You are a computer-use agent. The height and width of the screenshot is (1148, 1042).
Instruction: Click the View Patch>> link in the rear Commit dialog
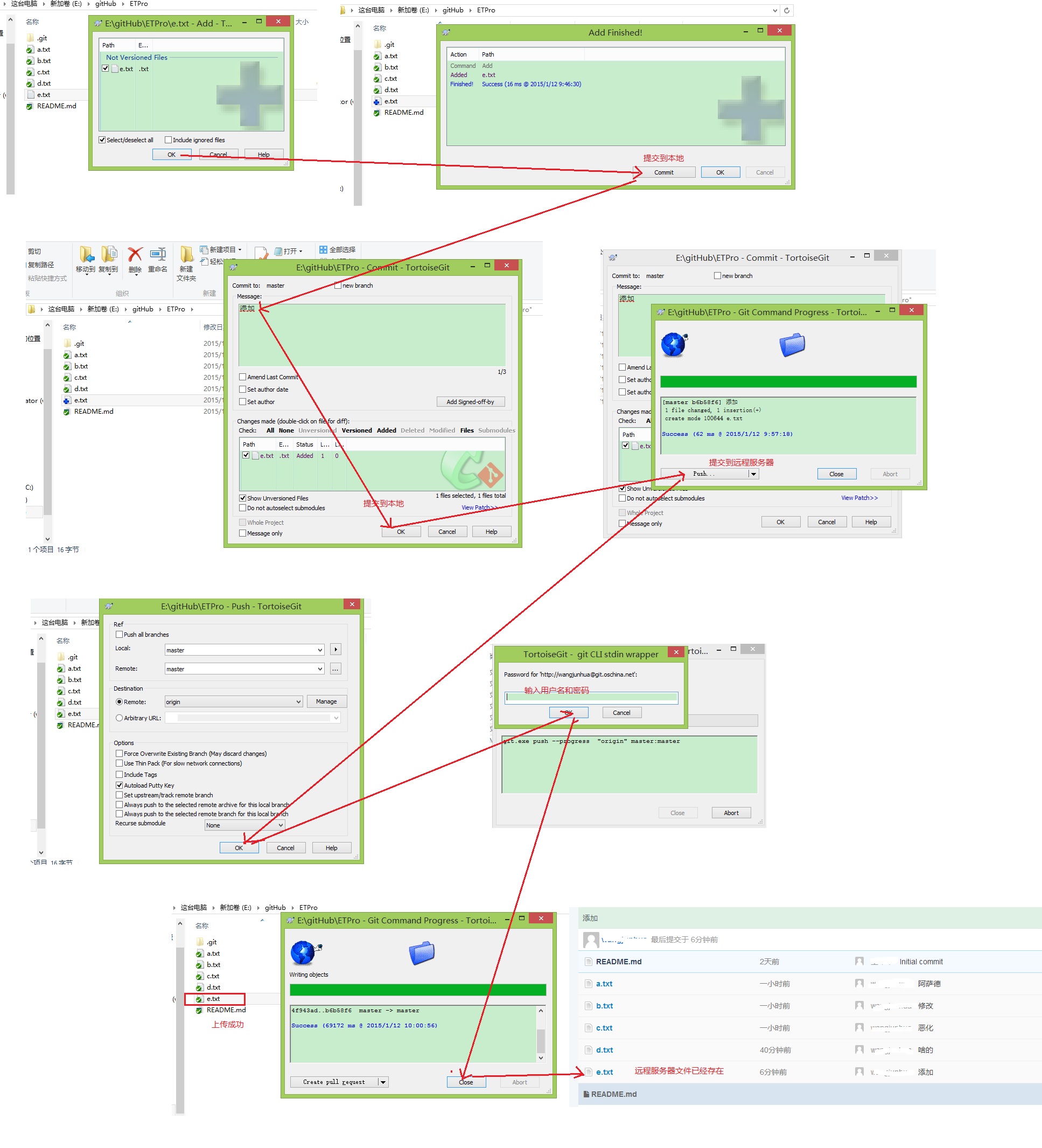[859, 498]
